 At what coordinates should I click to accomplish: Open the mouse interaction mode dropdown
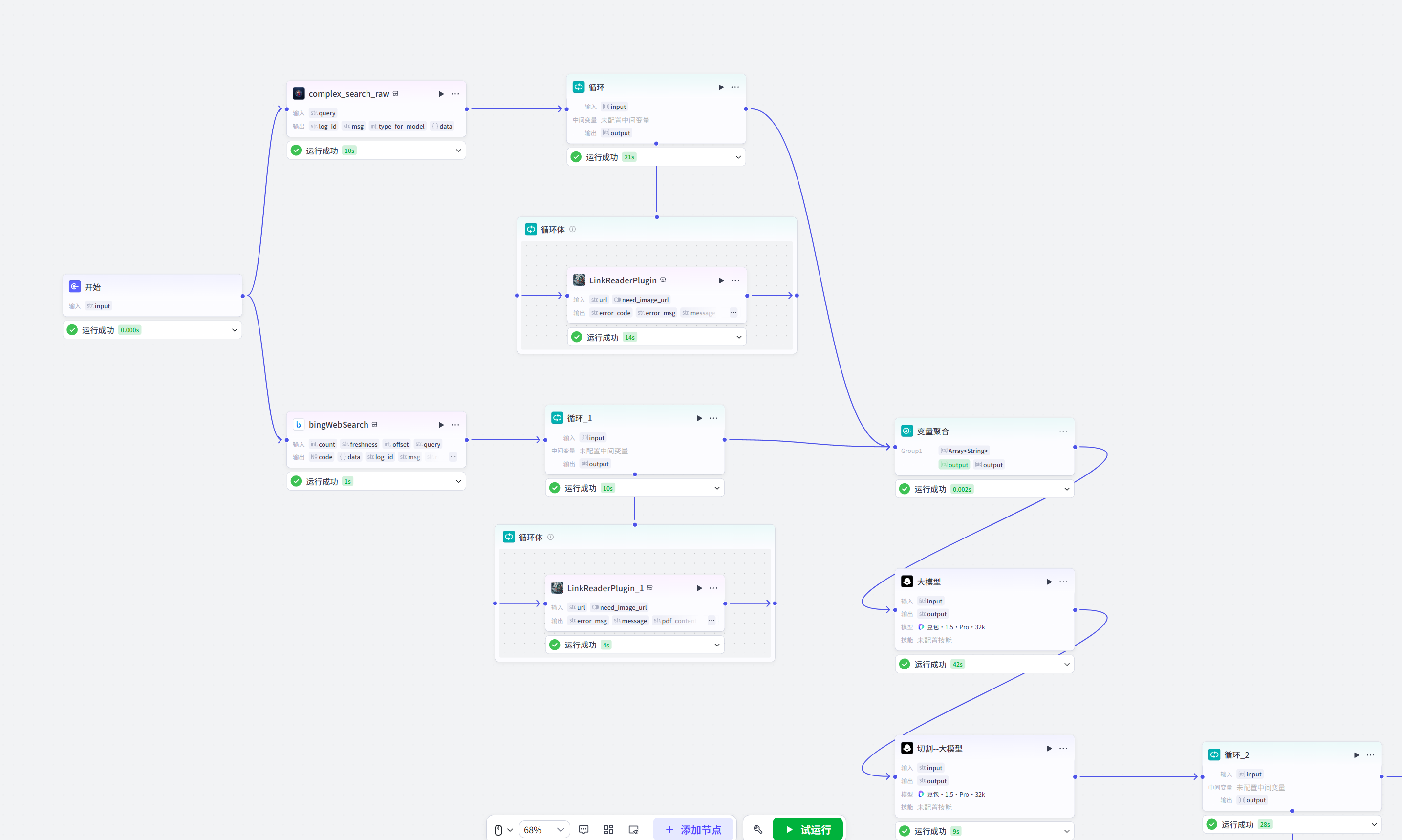503,830
